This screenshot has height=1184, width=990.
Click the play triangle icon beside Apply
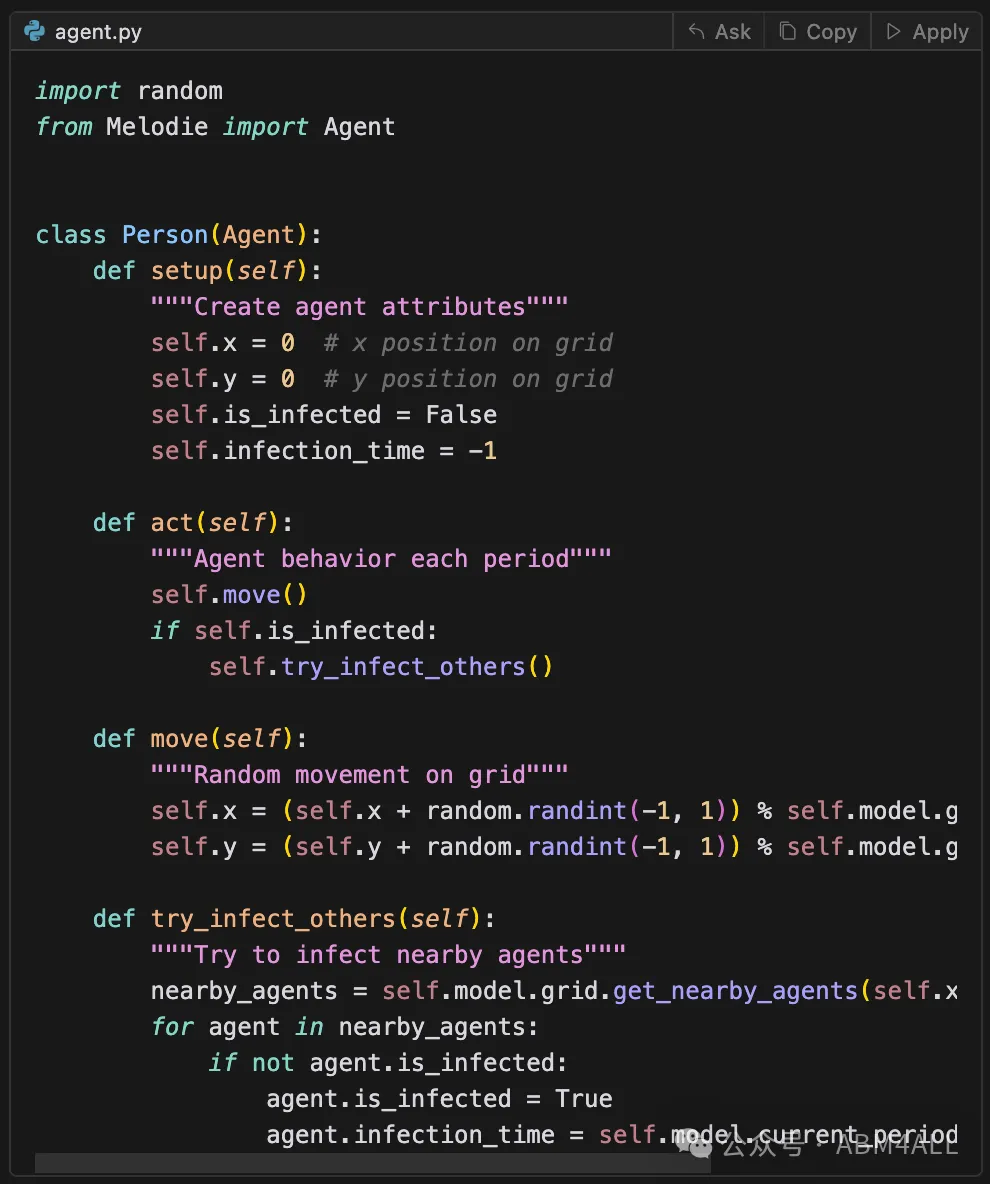coord(893,31)
